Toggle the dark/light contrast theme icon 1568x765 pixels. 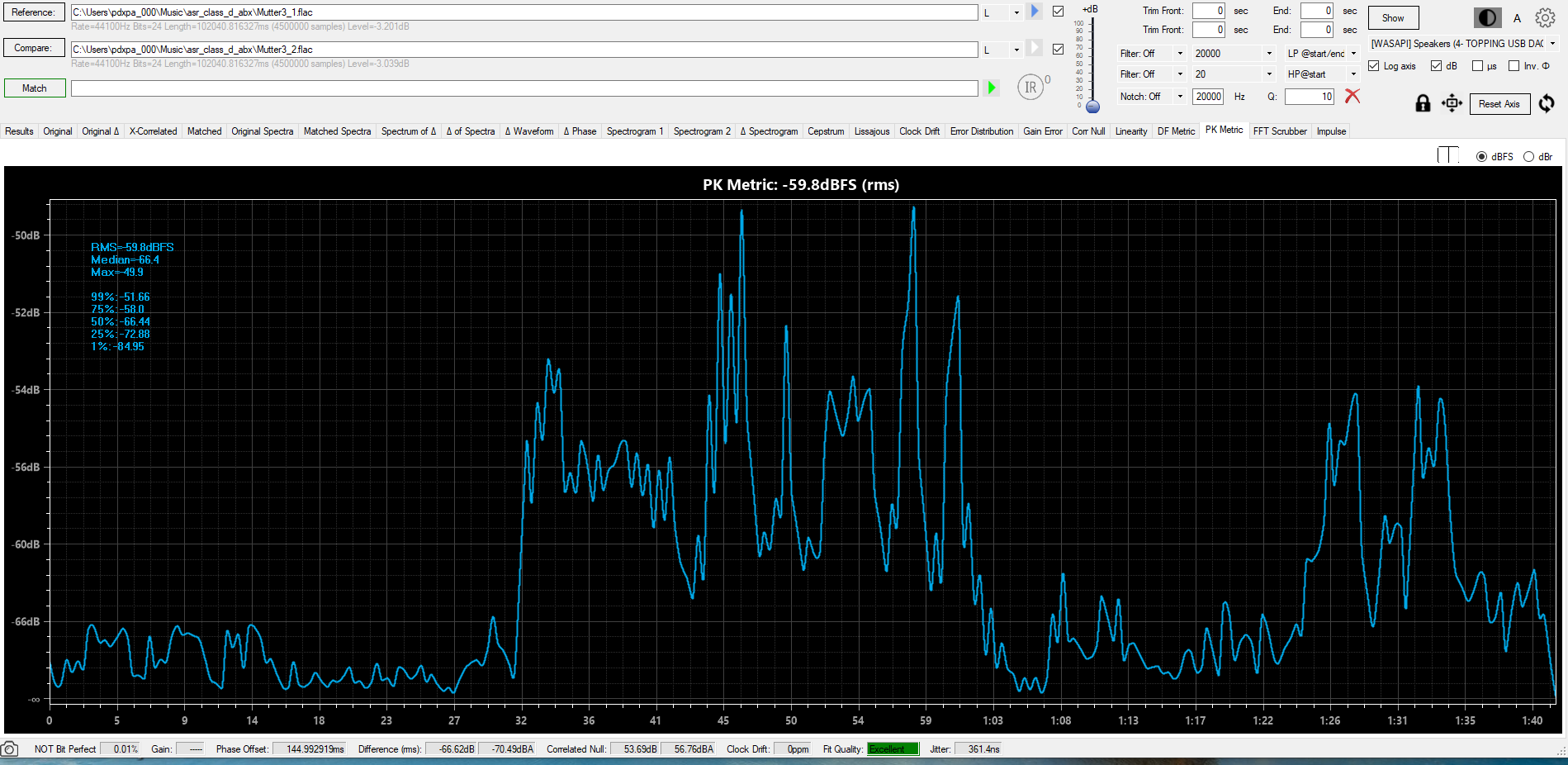pyautogui.click(x=1488, y=17)
